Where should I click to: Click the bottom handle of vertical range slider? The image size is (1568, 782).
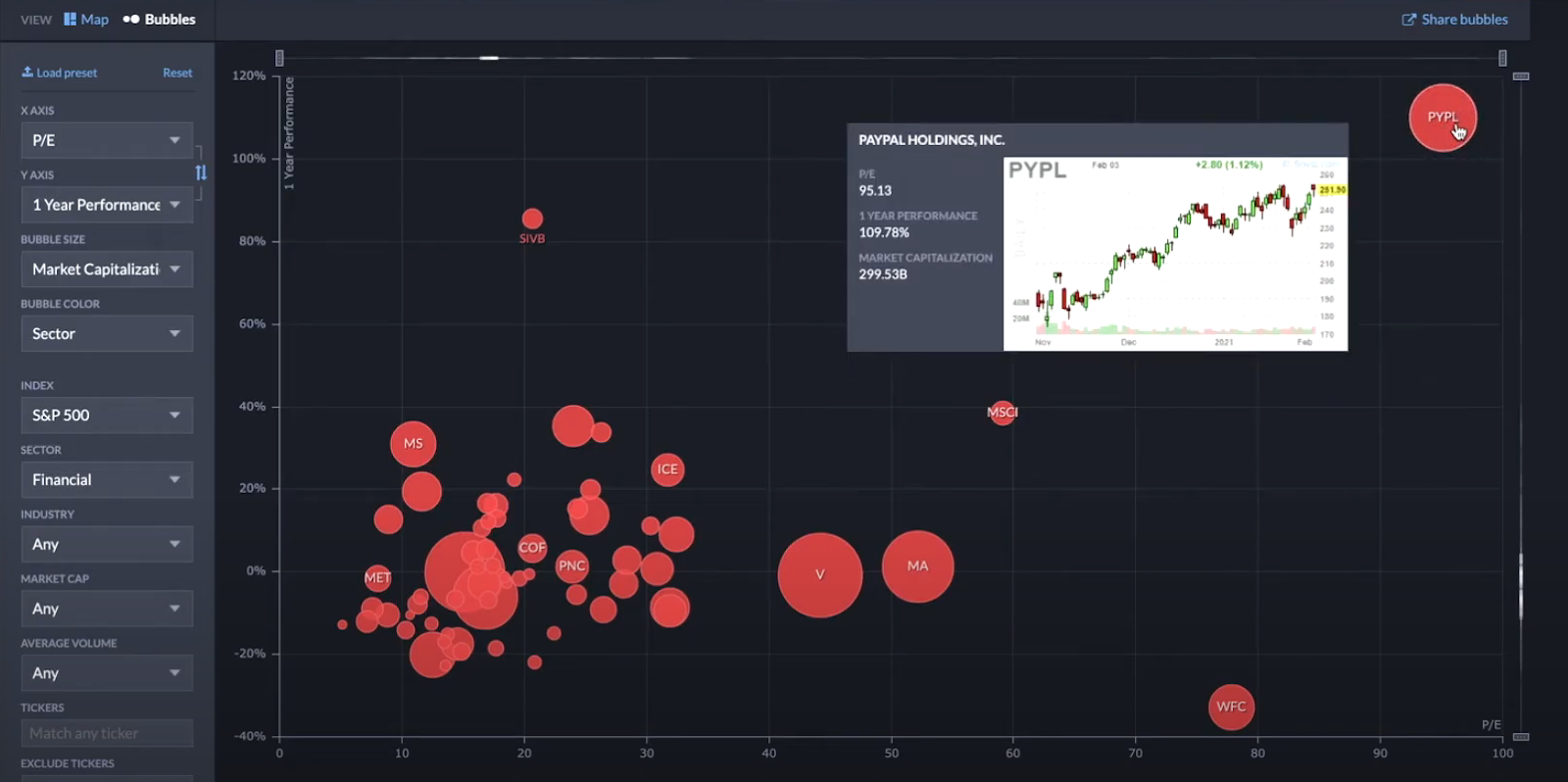tap(1521, 736)
